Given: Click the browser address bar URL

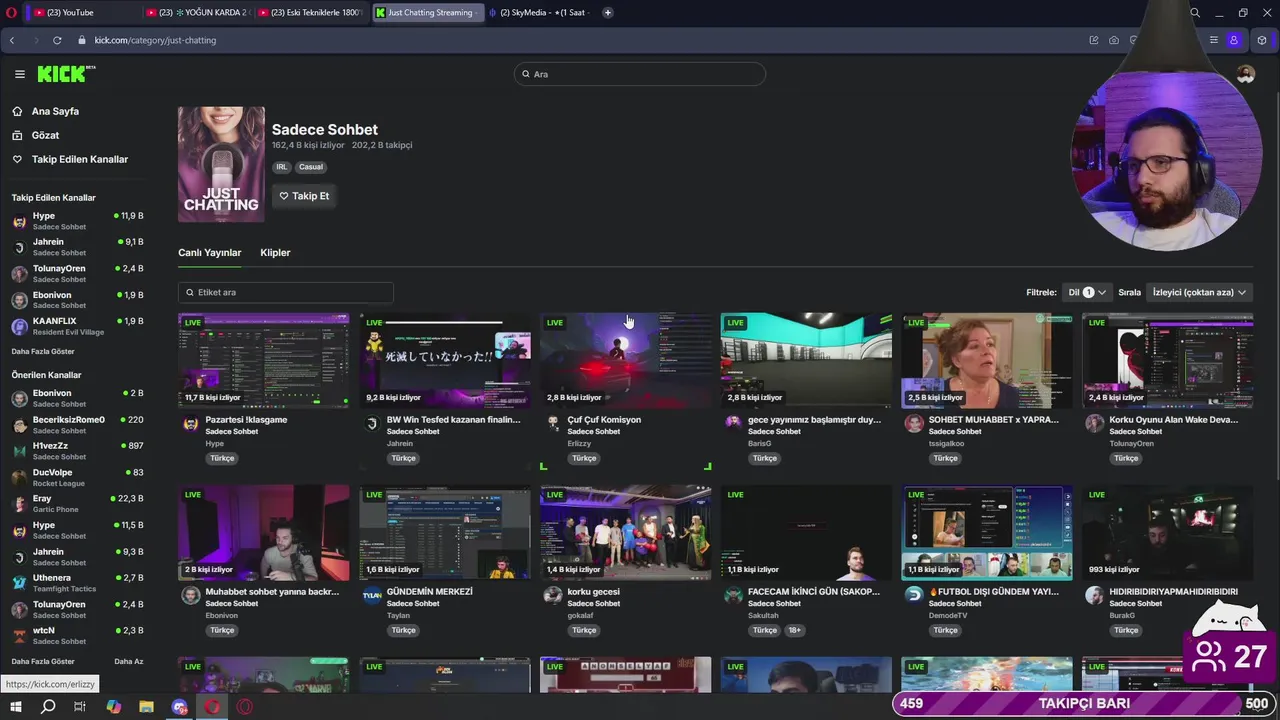Looking at the screenshot, I should (x=155, y=40).
